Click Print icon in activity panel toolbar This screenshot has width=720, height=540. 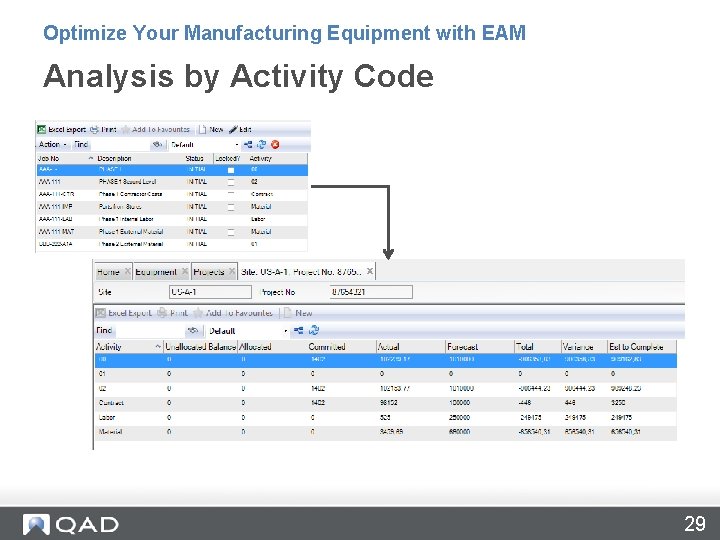point(162,313)
